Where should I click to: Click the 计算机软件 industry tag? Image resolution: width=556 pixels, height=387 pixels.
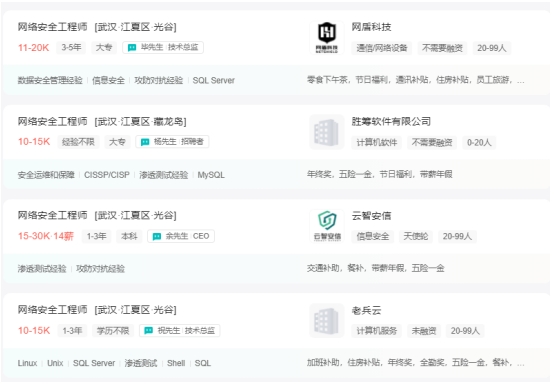pyautogui.click(x=377, y=143)
